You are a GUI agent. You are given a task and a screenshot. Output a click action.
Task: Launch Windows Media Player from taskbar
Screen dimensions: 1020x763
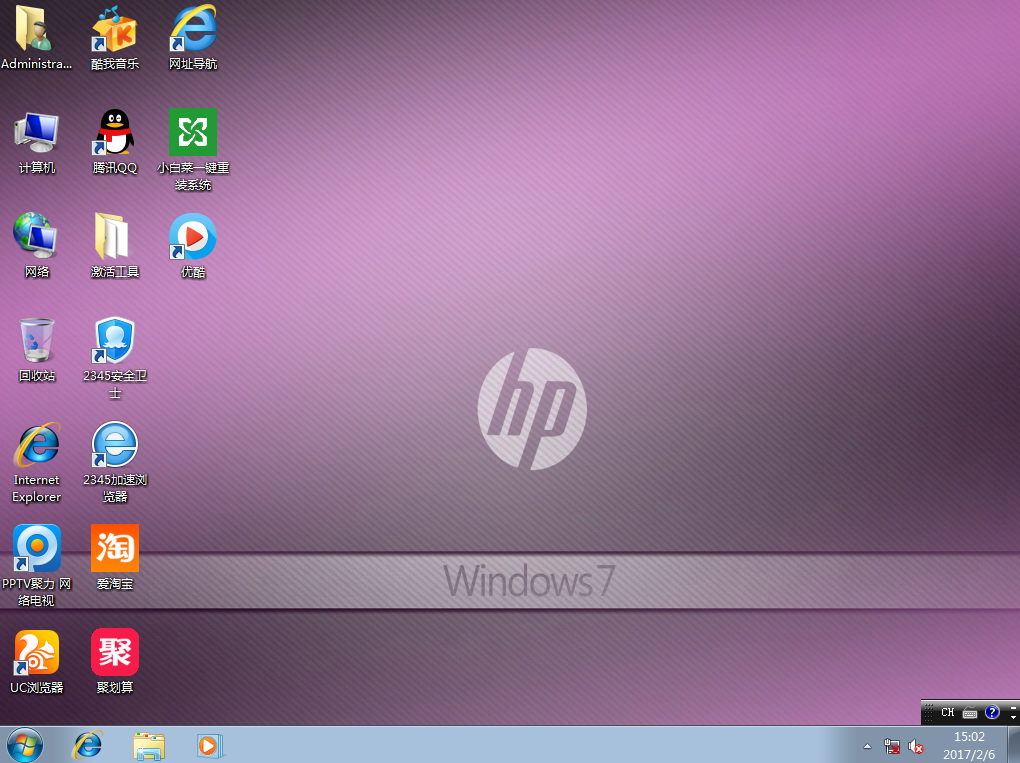pyautogui.click(x=210, y=745)
